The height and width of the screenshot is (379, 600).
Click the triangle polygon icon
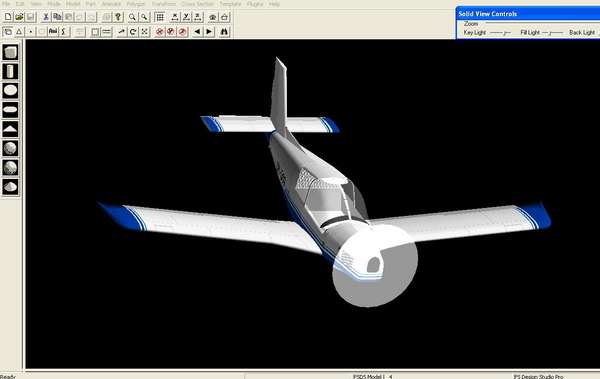point(19,32)
